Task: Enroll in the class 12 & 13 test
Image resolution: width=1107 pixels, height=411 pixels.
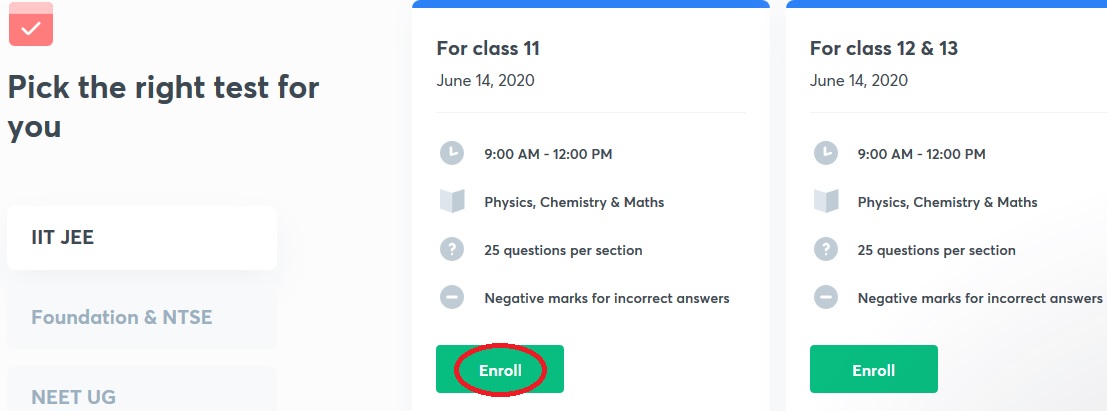Action: 873,370
